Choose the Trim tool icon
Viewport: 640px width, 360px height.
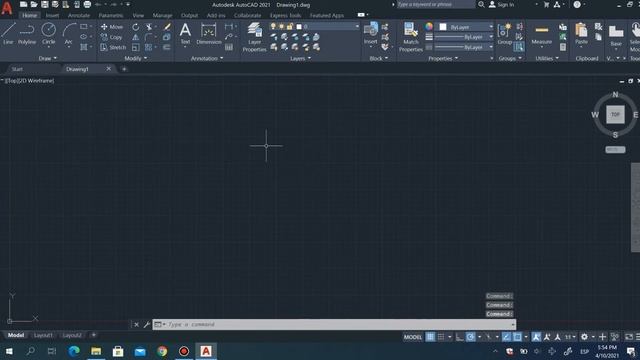coord(149,27)
